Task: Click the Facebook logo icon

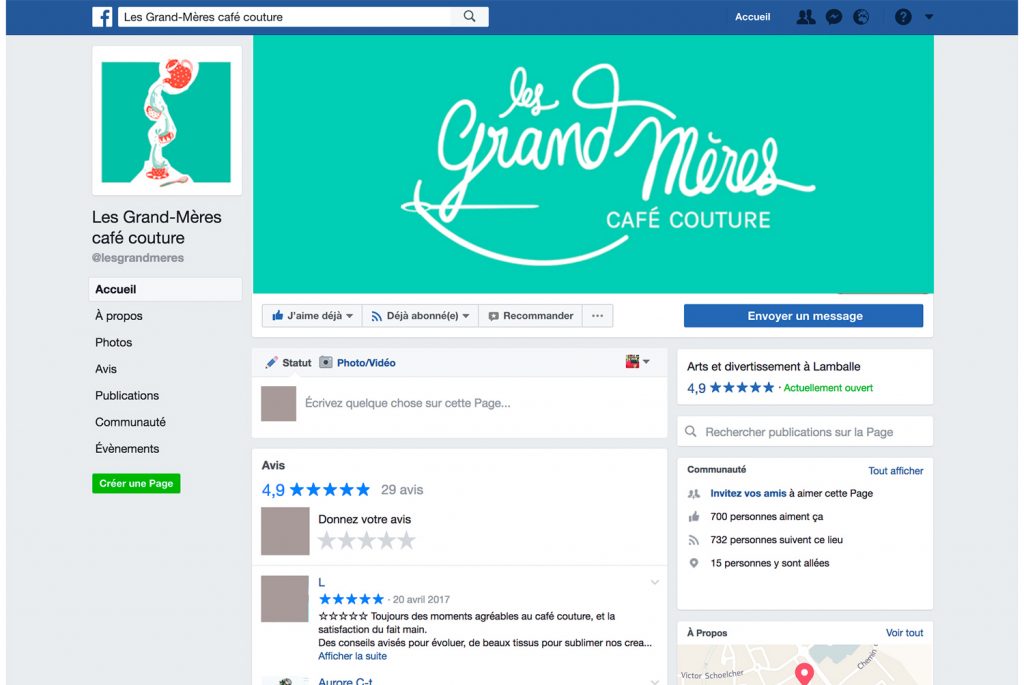Action: click(x=102, y=16)
